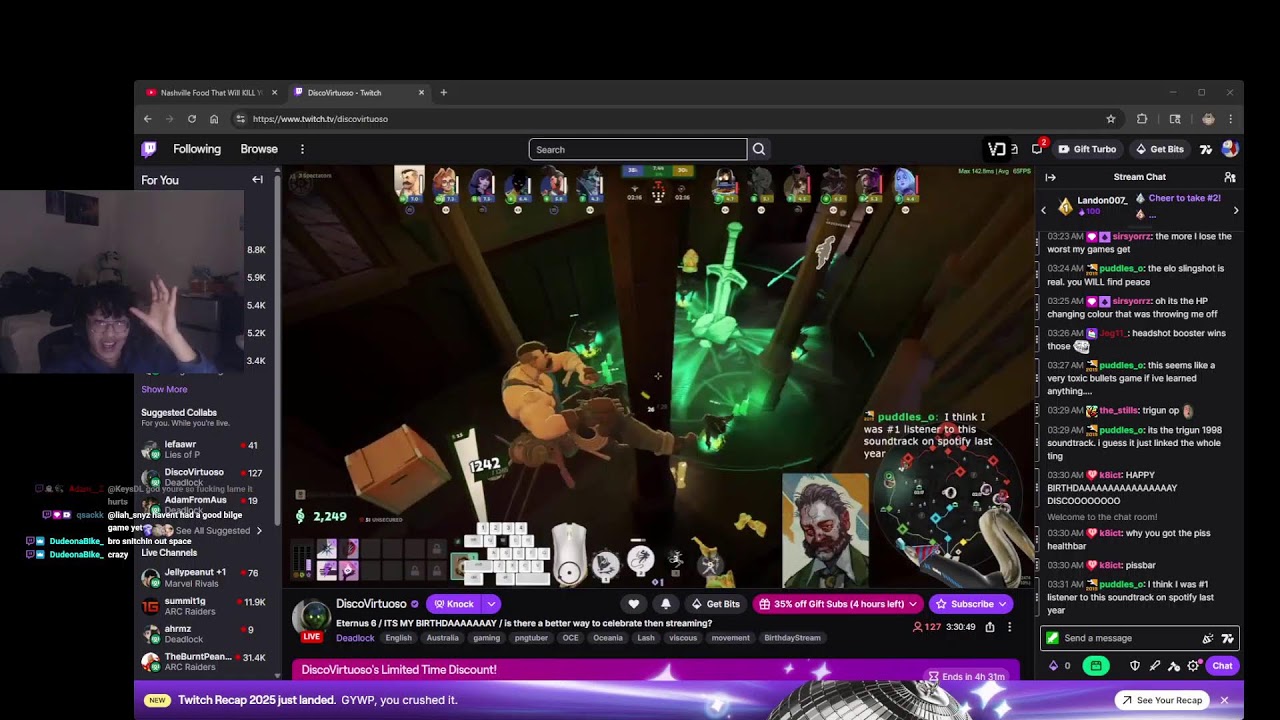Click the twitch.tv address bar URL
Screen dimensions: 1280x720
pyautogui.click(x=320, y=119)
